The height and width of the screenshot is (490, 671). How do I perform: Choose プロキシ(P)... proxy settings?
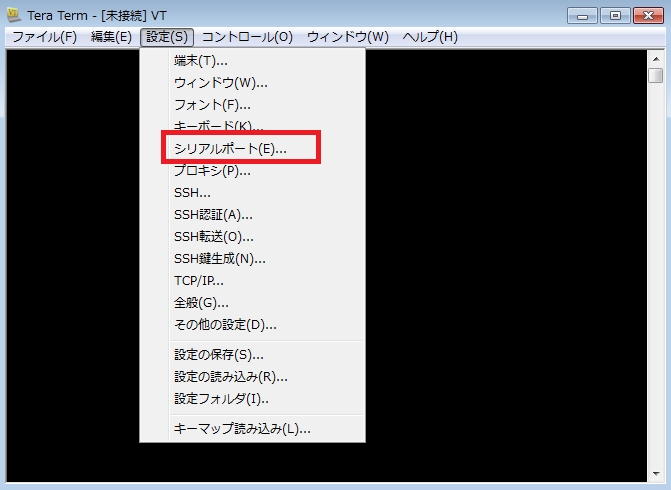click(252, 171)
